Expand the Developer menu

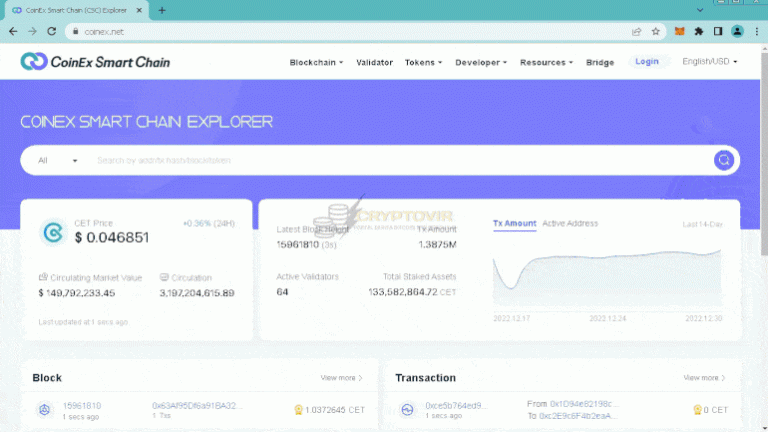tap(480, 62)
